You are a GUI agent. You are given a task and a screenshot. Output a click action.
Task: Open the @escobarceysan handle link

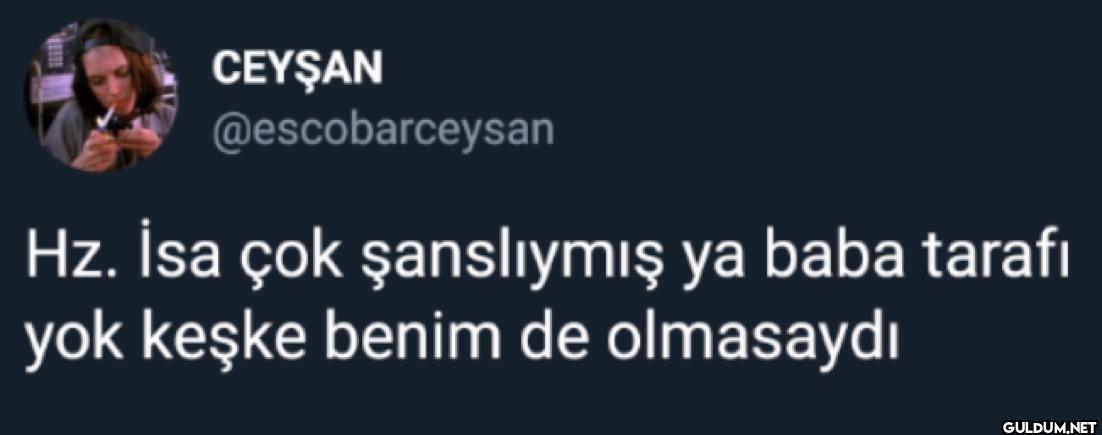(x=383, y=131)
